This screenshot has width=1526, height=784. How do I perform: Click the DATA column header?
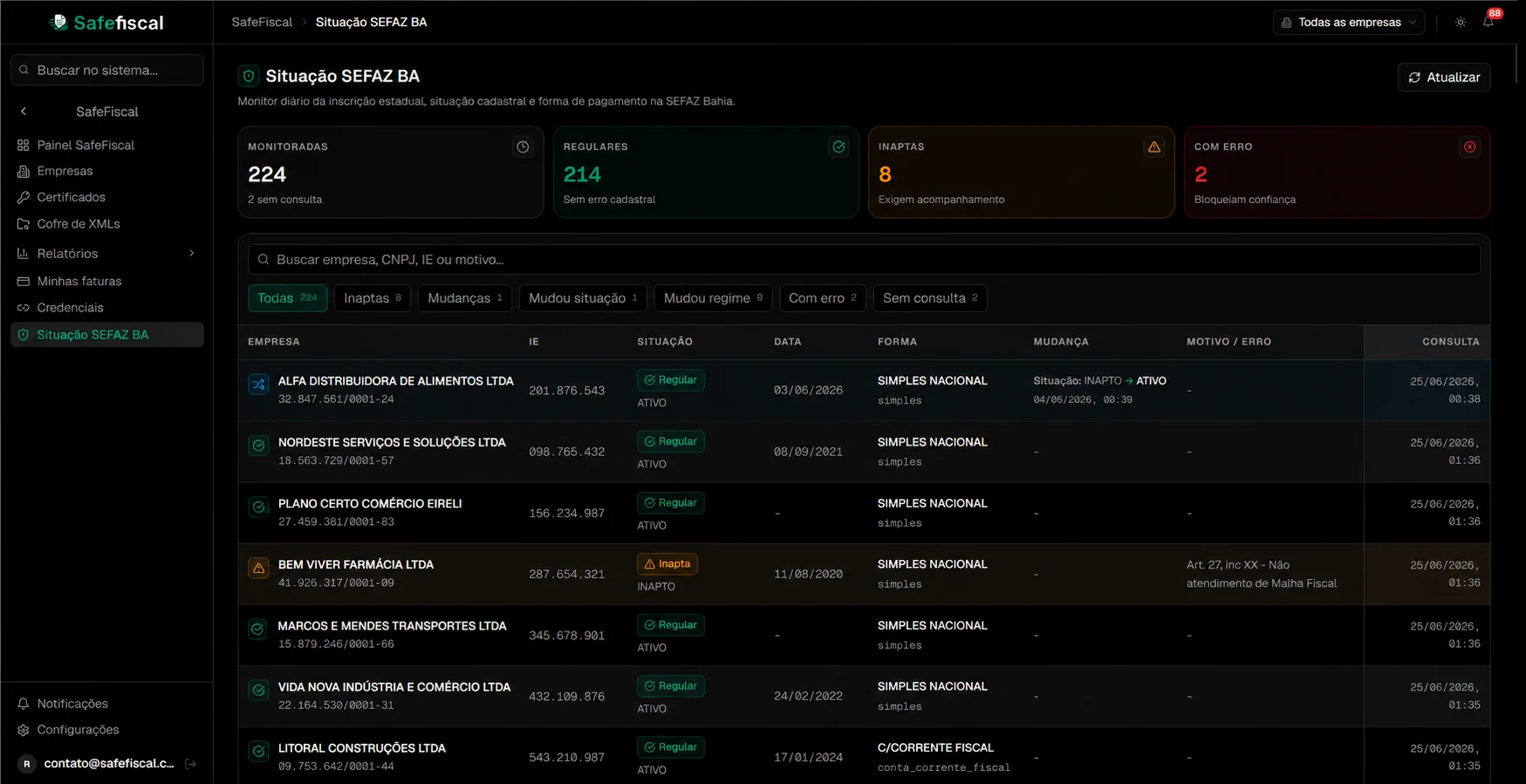(x=788, y=342)
